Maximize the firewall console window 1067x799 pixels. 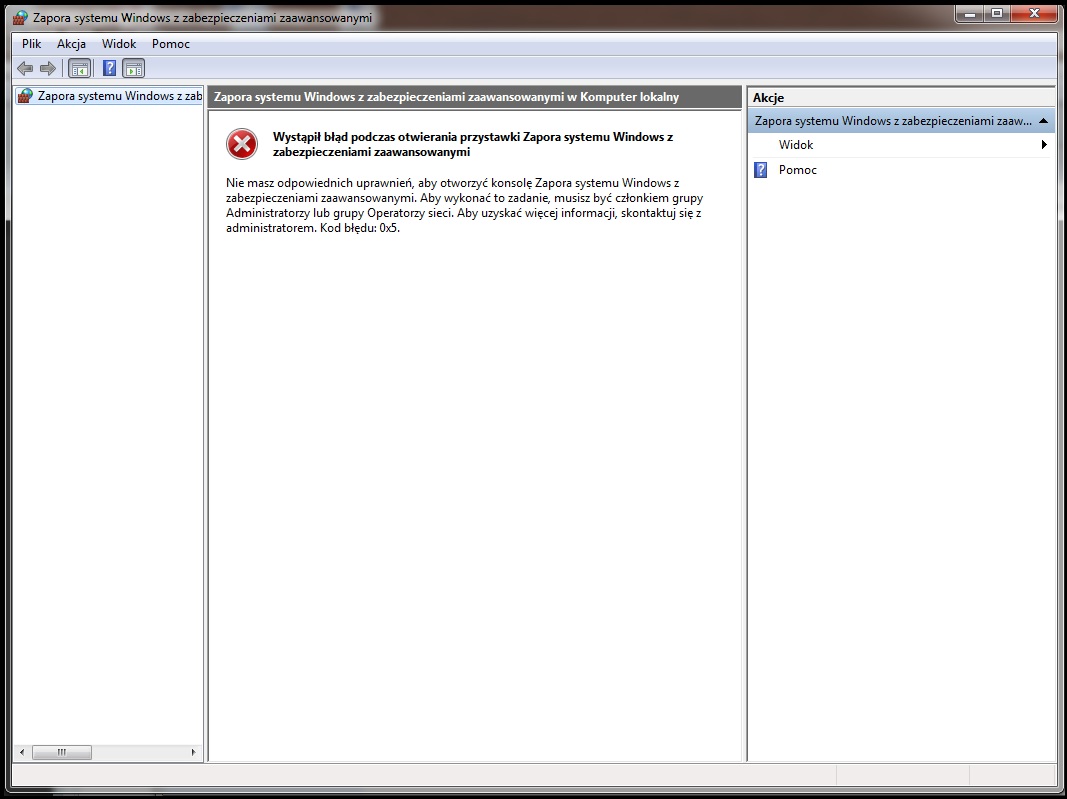pyautogui.click(x=997, y=14)
